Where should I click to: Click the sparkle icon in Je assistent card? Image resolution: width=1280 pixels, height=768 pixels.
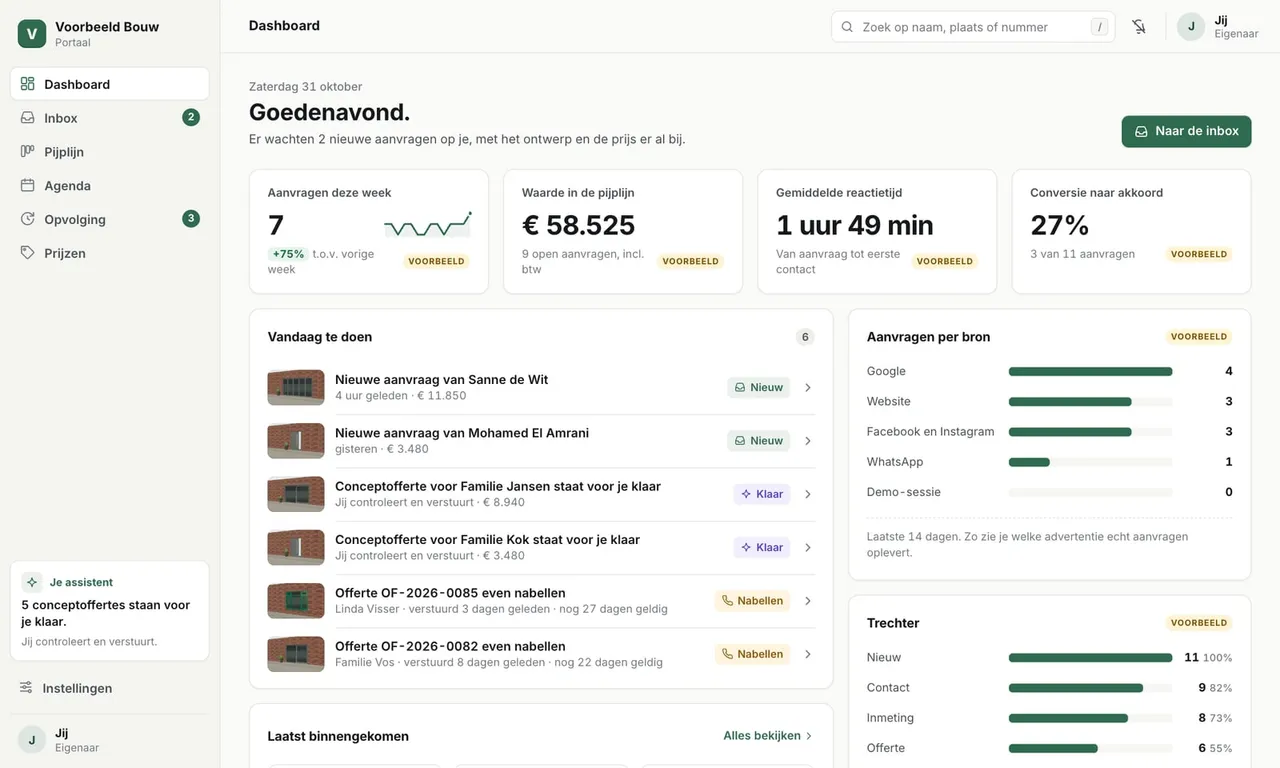[x=32, y=582]
